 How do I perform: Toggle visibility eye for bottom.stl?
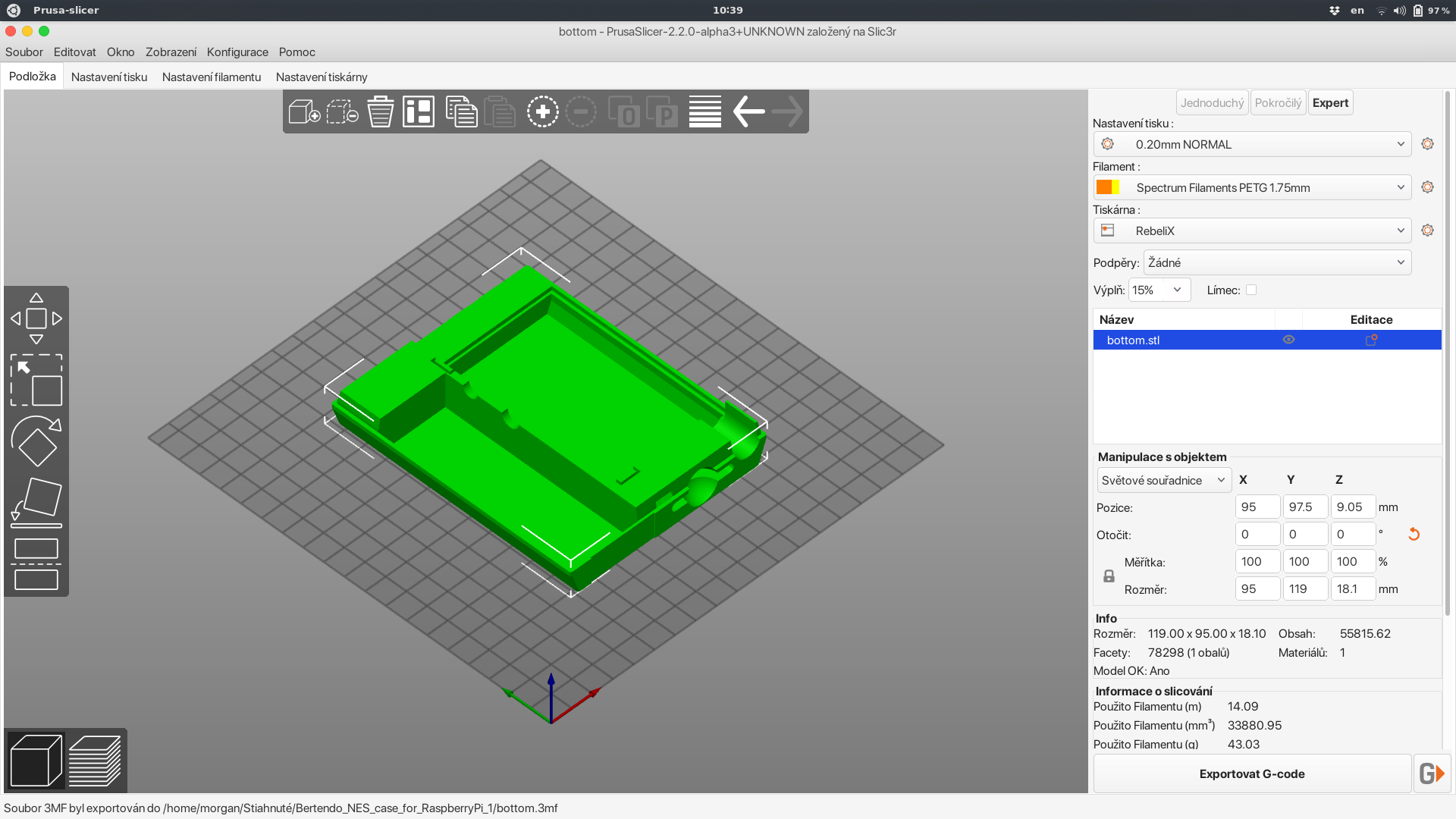coord(1288,340)
